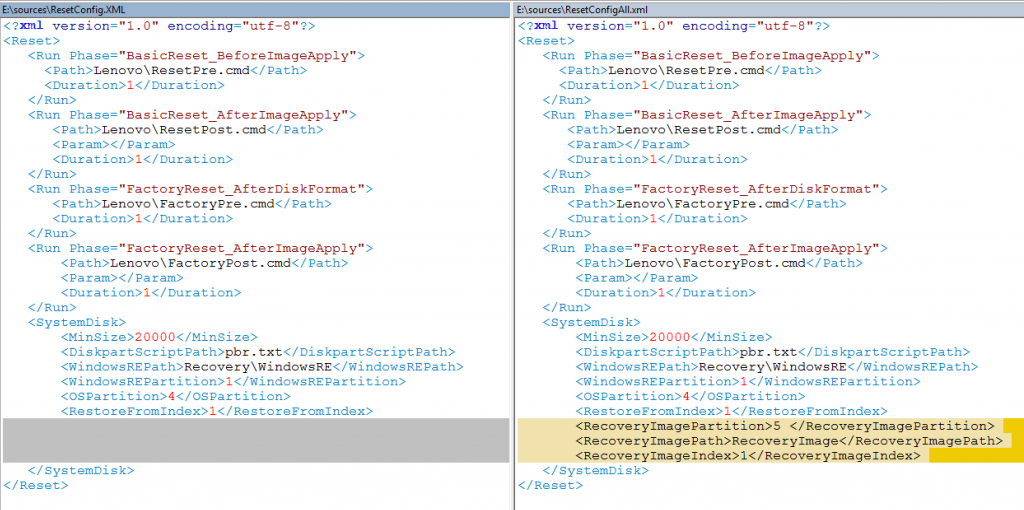The width and height of the screenshot is (1024, 510).
Task: Select WindowsREPath Recovery\WindowsRE line in ResetConfigAll.xml
Action: point(777,366)
